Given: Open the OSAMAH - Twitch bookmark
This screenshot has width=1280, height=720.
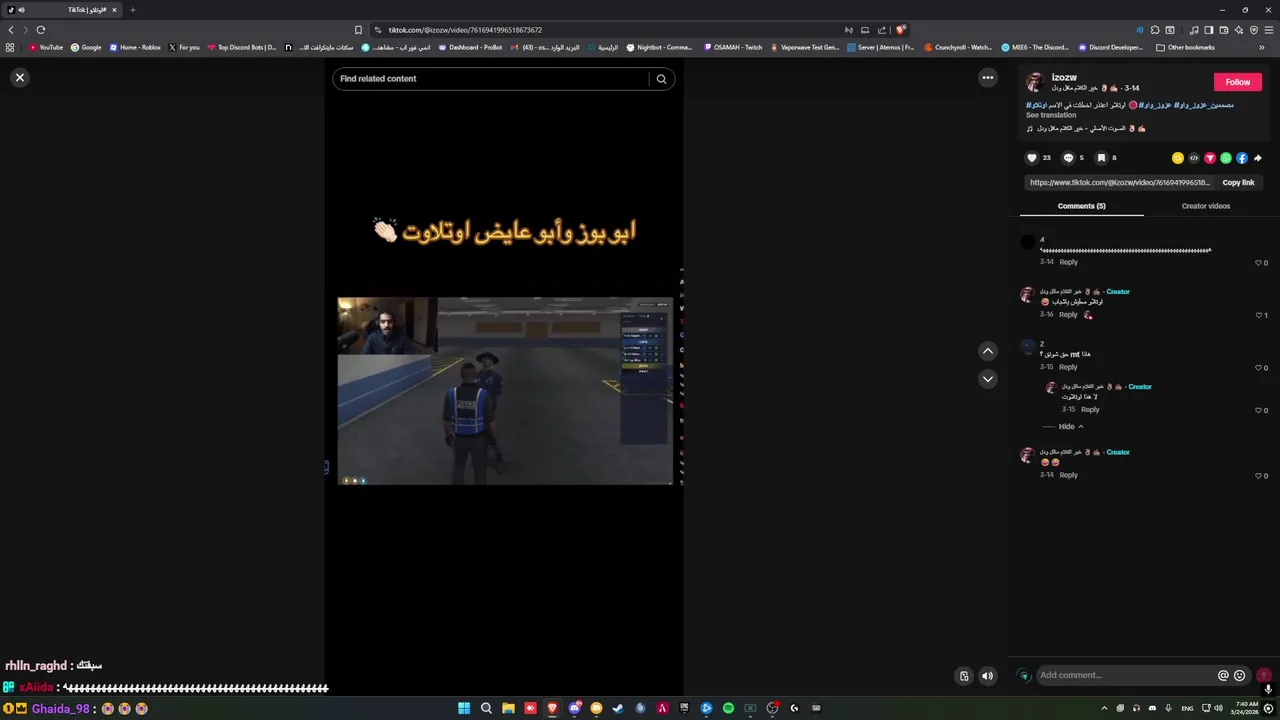Looking at the screenshot, I should [733, 47].
